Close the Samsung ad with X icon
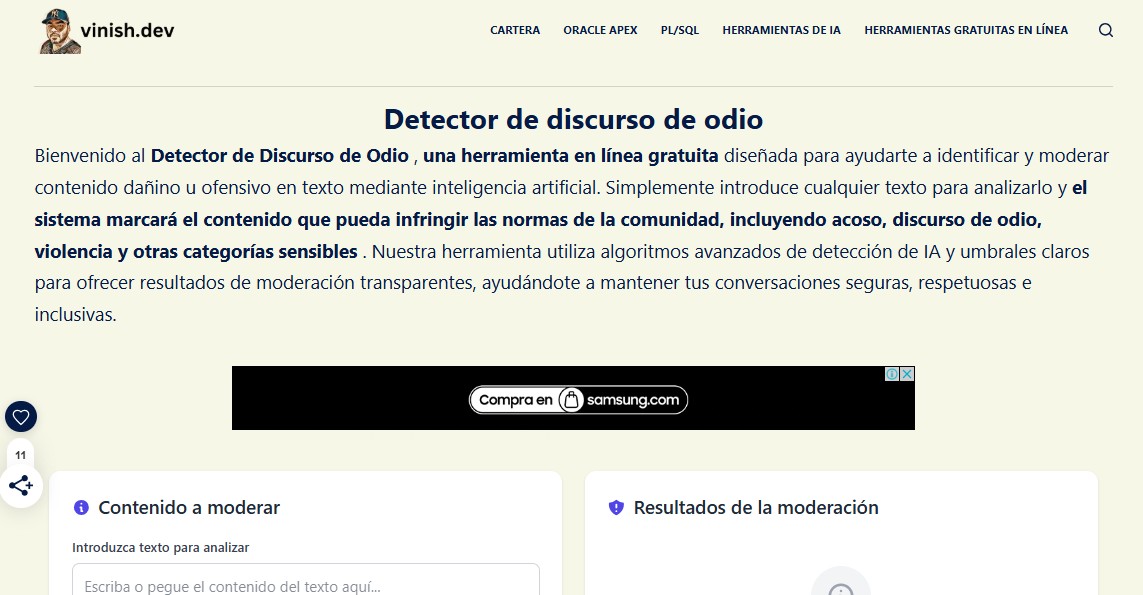Image resolution: width=1143 pixels, height=595 pixels. [906, 374]
